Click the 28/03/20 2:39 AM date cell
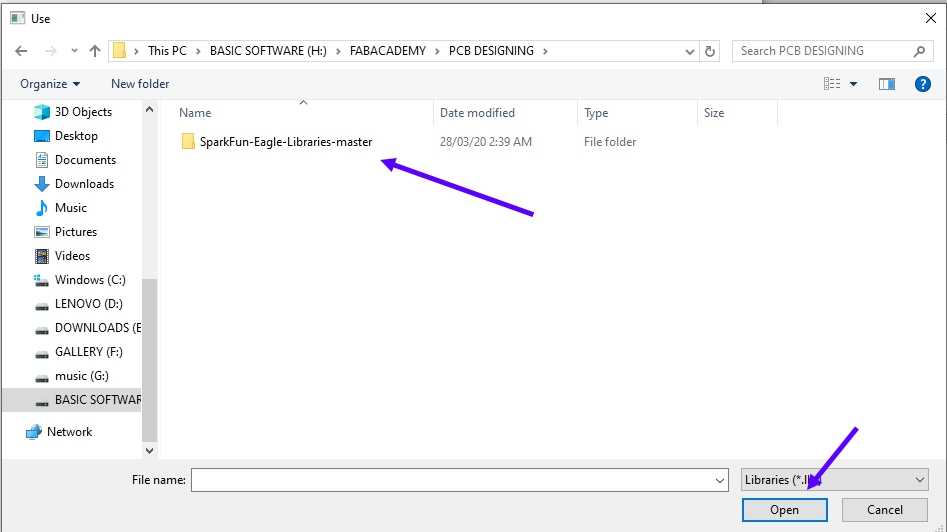 pos(486,142)
